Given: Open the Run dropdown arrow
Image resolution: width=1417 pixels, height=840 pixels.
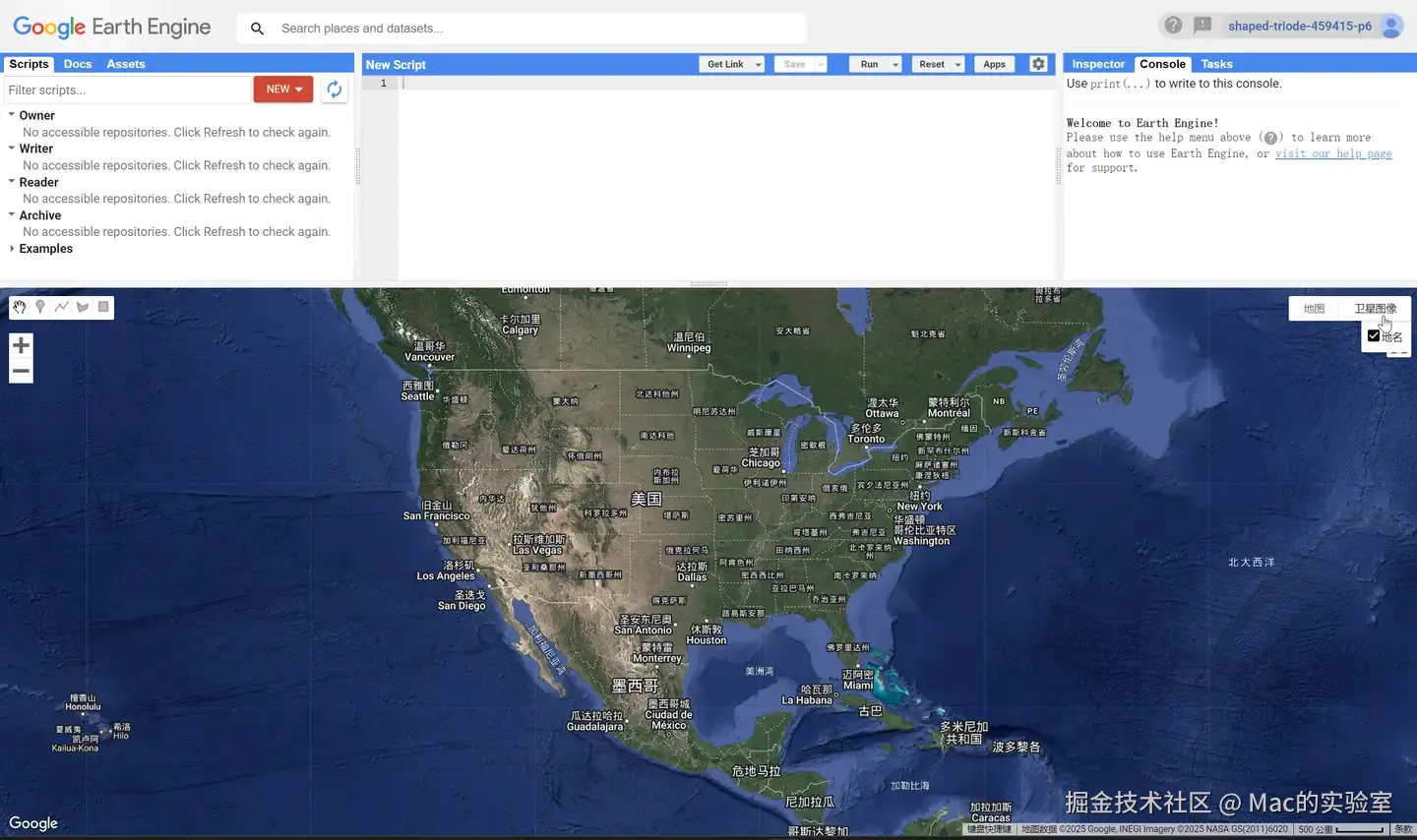Looking at the screenshot, I should pyautogui.click(x=895, y=65).
